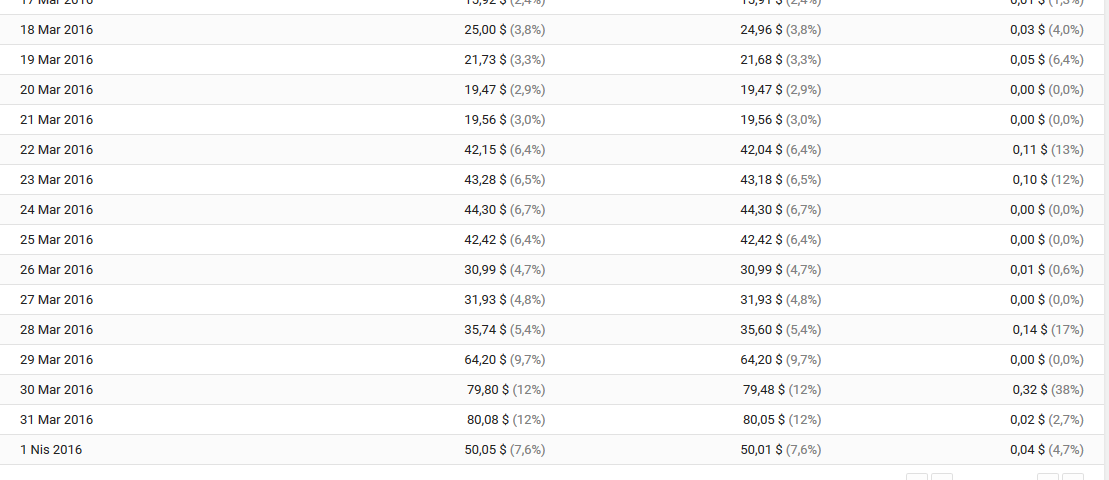Click the 25,00 $ (3,8%) value
This screenshot has width=1109, height=480.
[x=505, y=30]
